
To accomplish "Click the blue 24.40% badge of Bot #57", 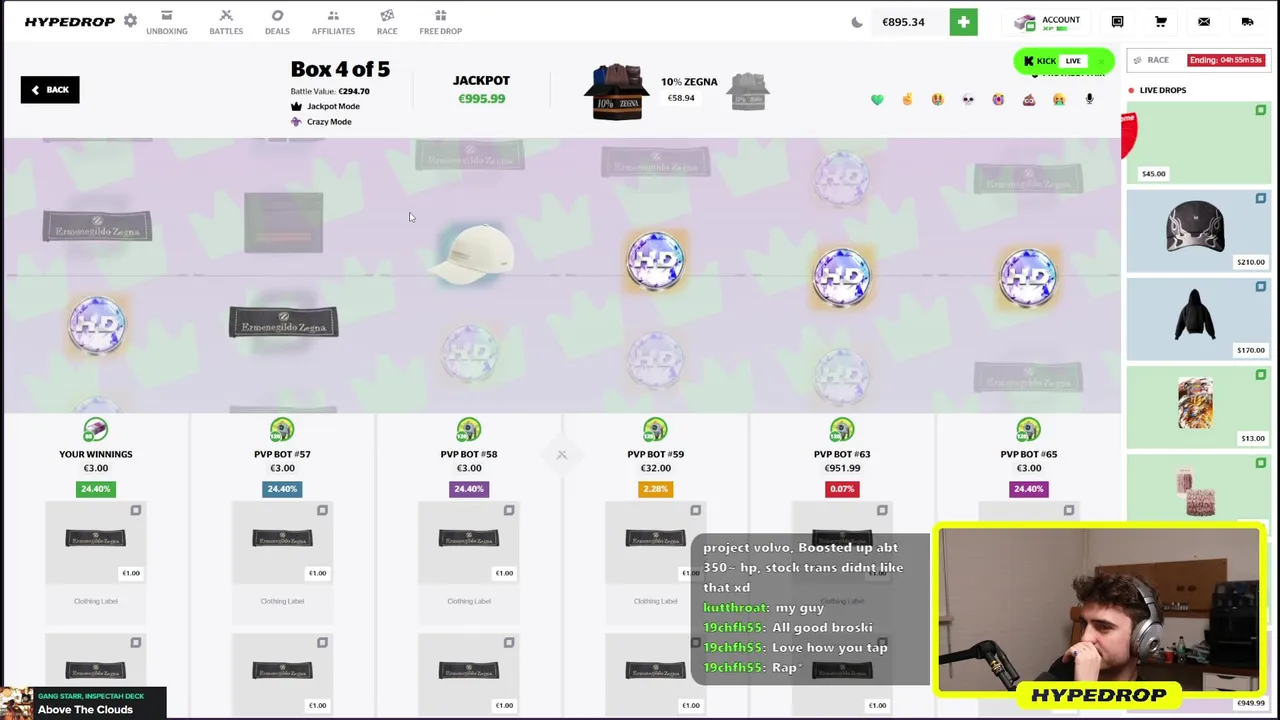I will [x=282, y=489].
